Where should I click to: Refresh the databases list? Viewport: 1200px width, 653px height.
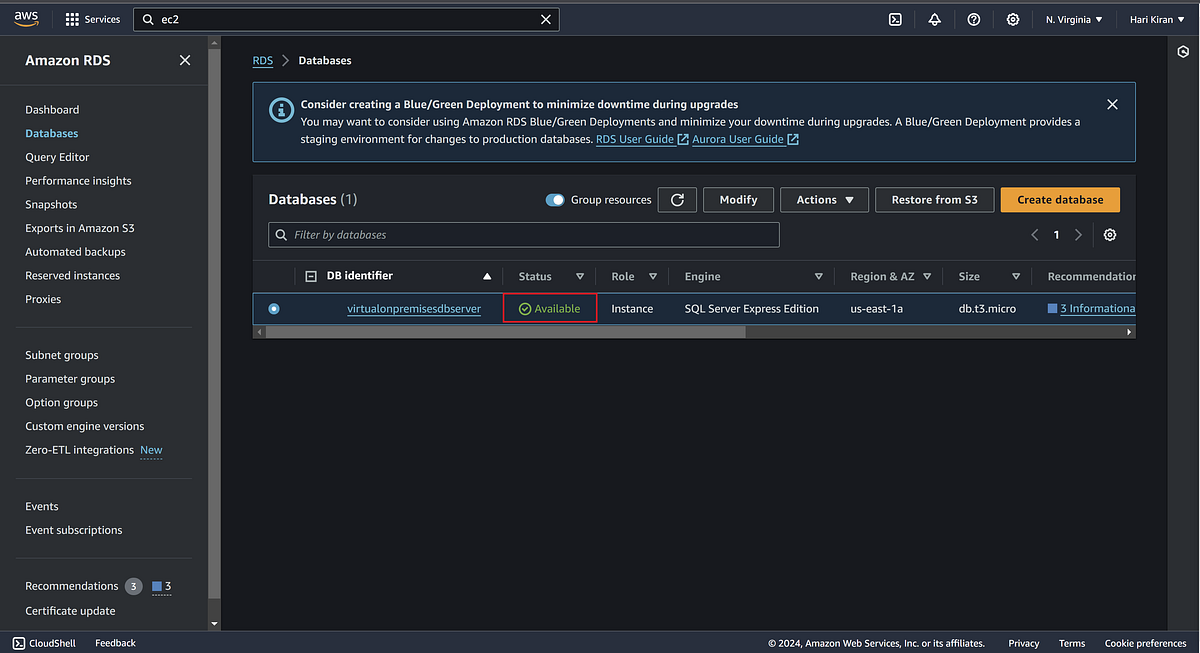click(x=677, y=199)
